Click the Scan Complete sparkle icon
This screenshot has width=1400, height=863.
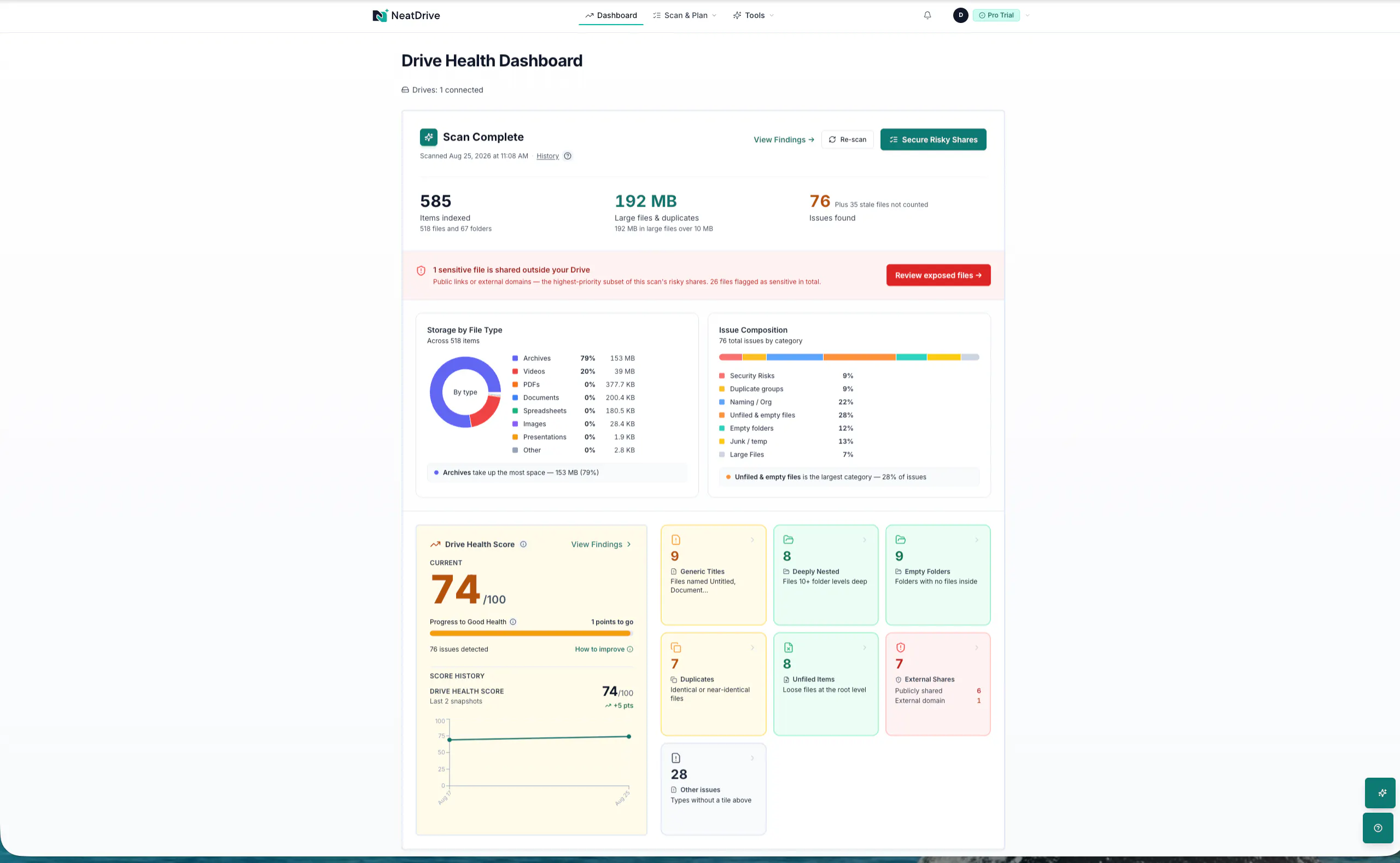click(x=429, y=137)
